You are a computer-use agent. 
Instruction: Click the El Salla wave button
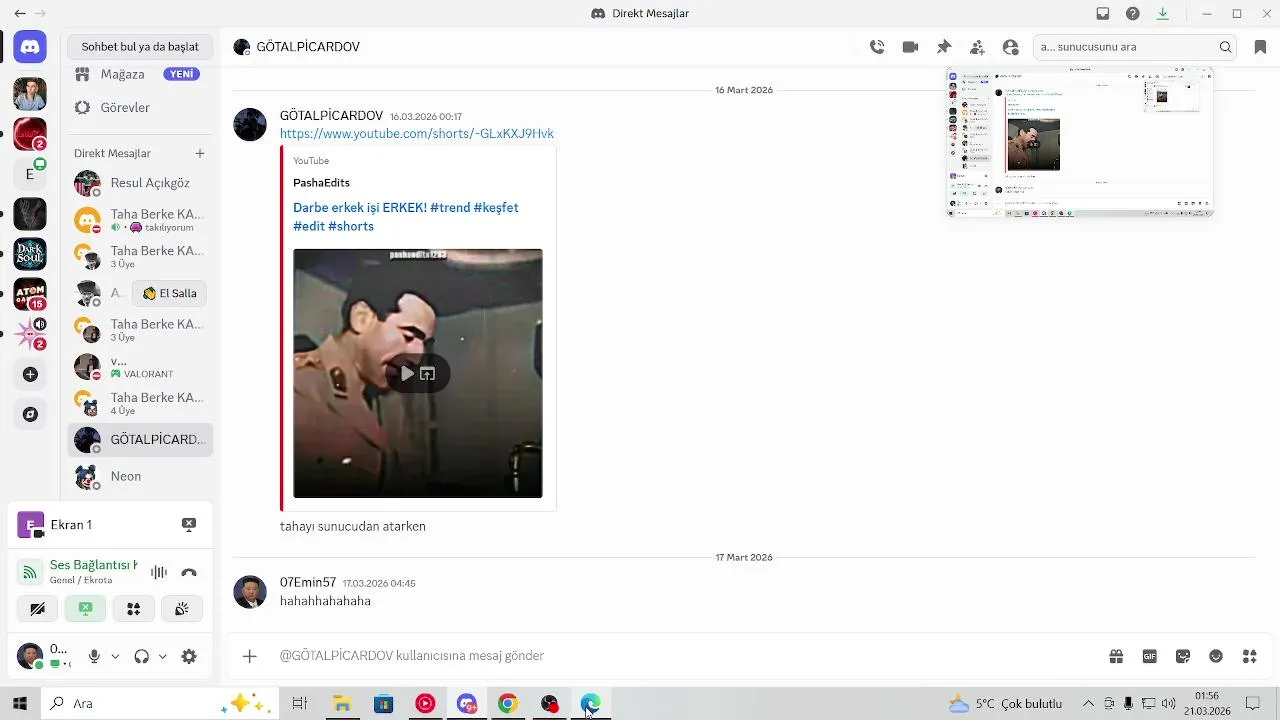coord(169,293)
